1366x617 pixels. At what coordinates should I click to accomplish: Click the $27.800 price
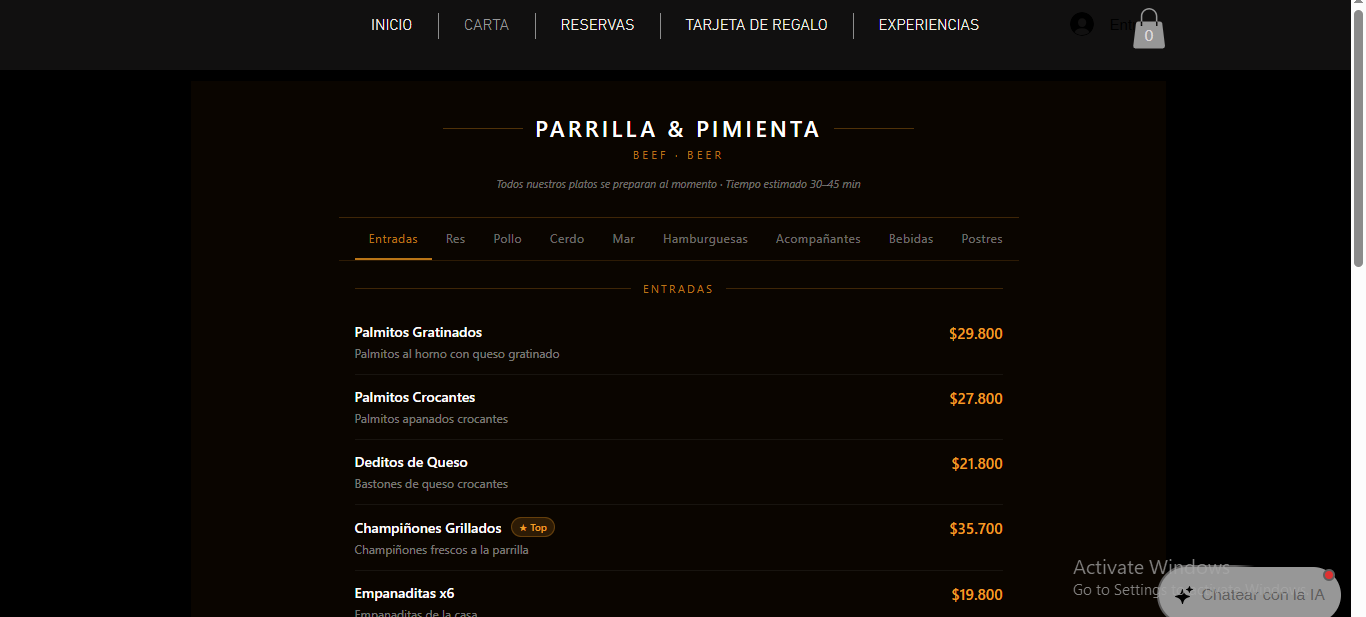[x=976, y=399]
